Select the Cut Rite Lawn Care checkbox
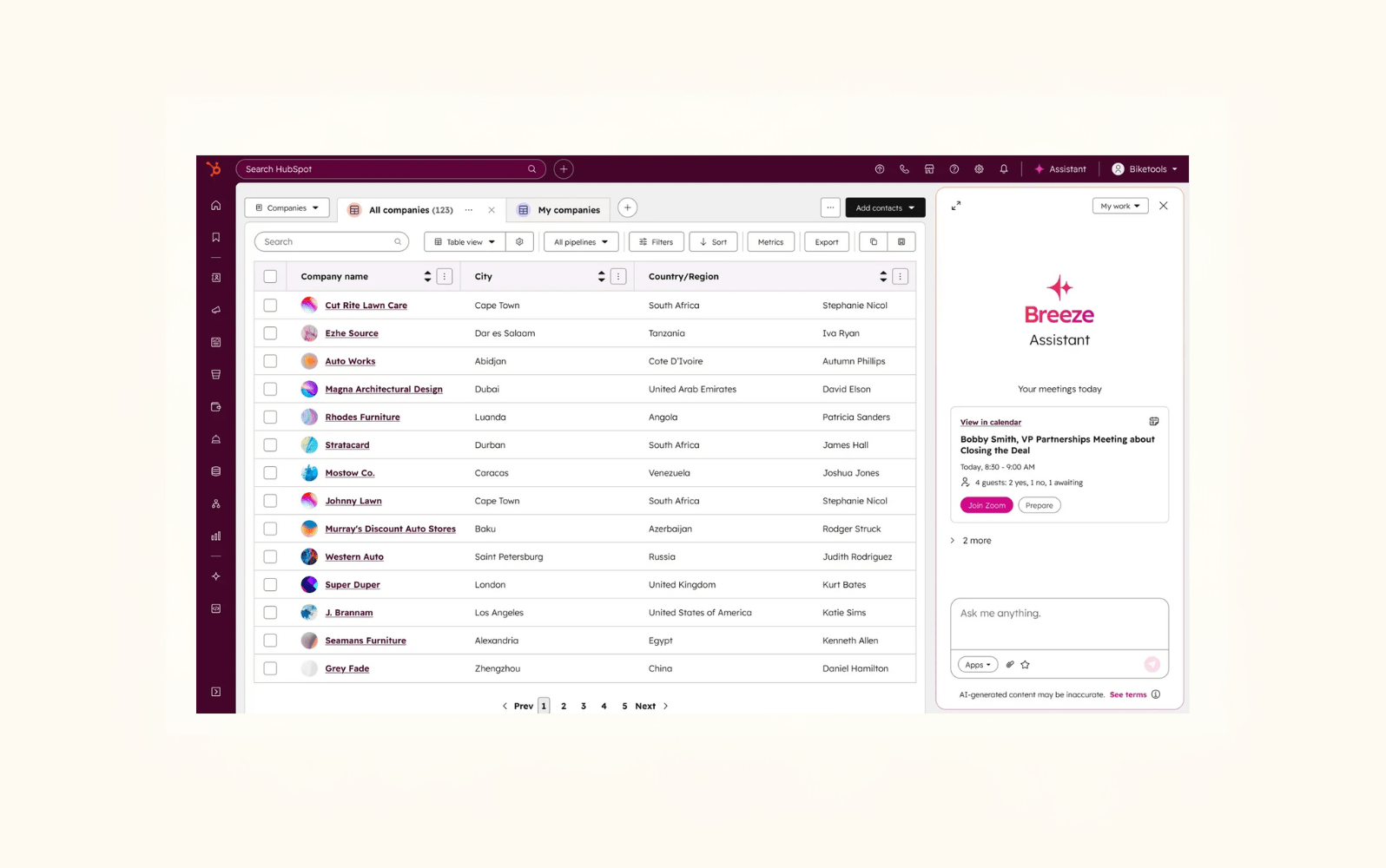 click(270, 306)
